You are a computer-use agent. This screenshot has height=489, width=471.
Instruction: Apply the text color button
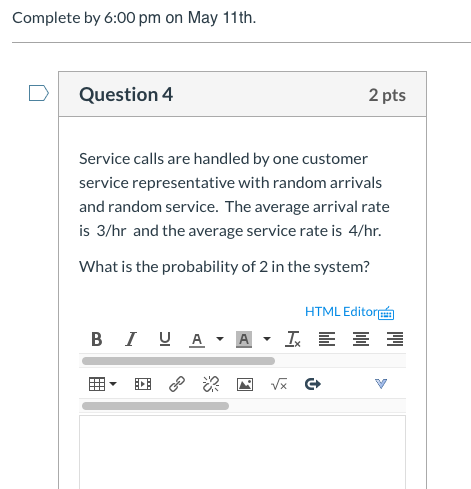pyautogui.click(x=197, y=340)
